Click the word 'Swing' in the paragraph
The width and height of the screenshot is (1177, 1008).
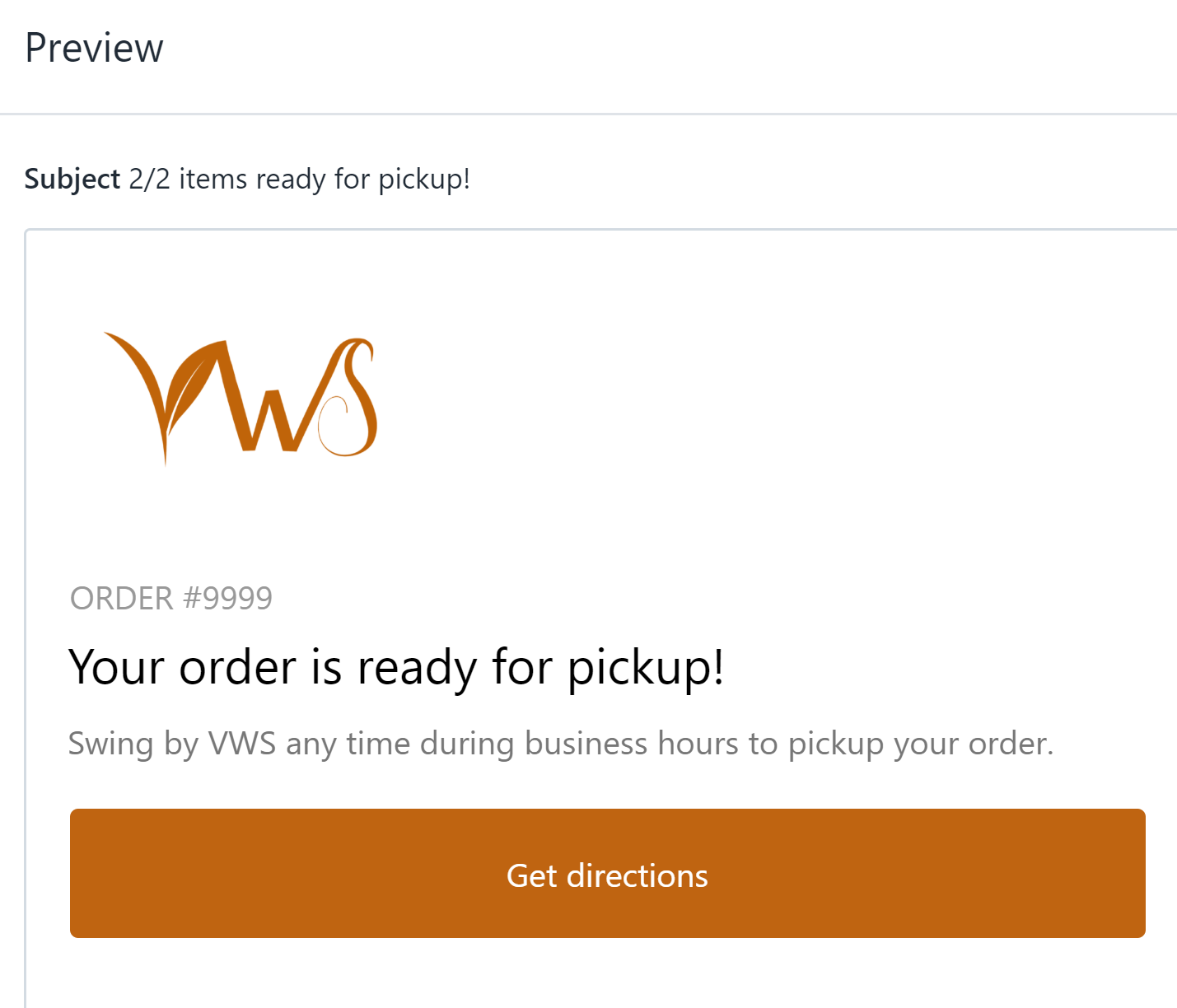coord(110,744)
